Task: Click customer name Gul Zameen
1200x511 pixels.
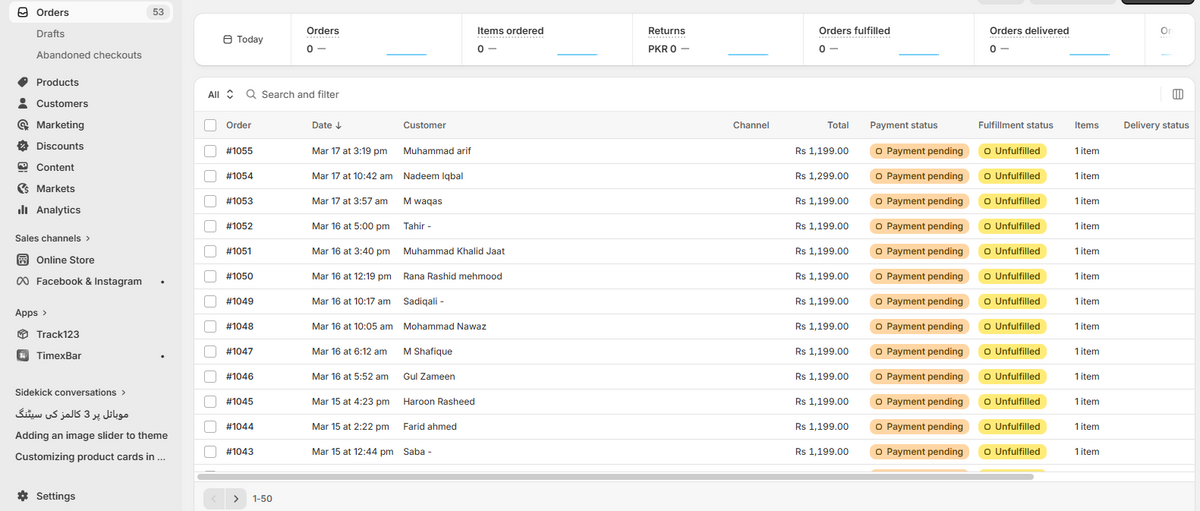Action: 429,376
